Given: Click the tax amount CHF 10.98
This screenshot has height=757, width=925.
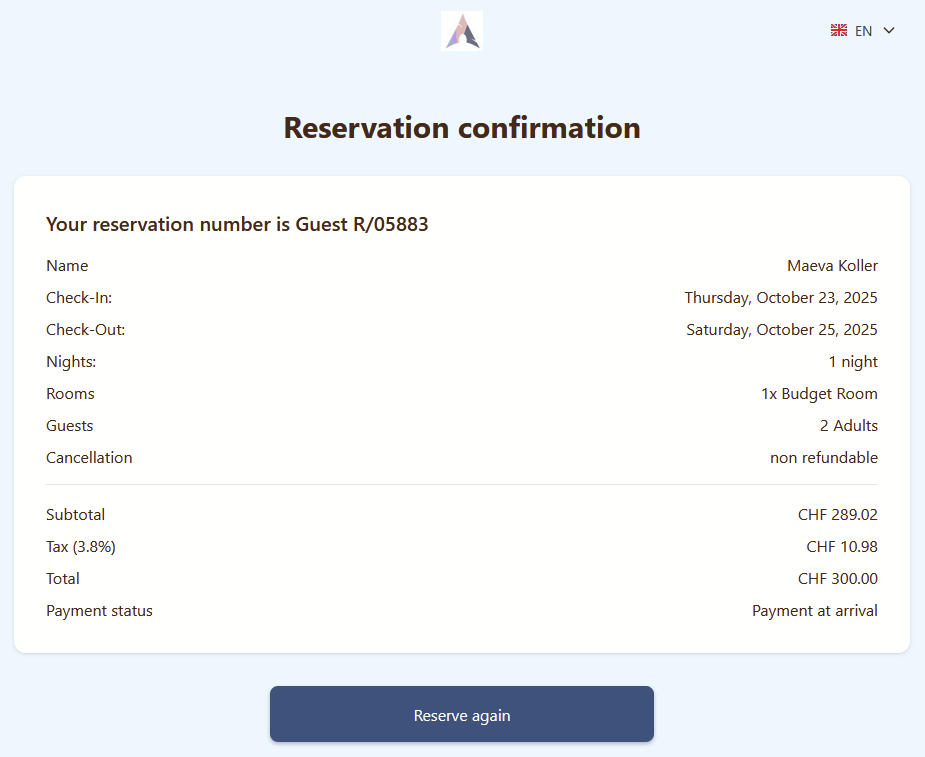Looking at the screenshot, I should coord(842,547).
